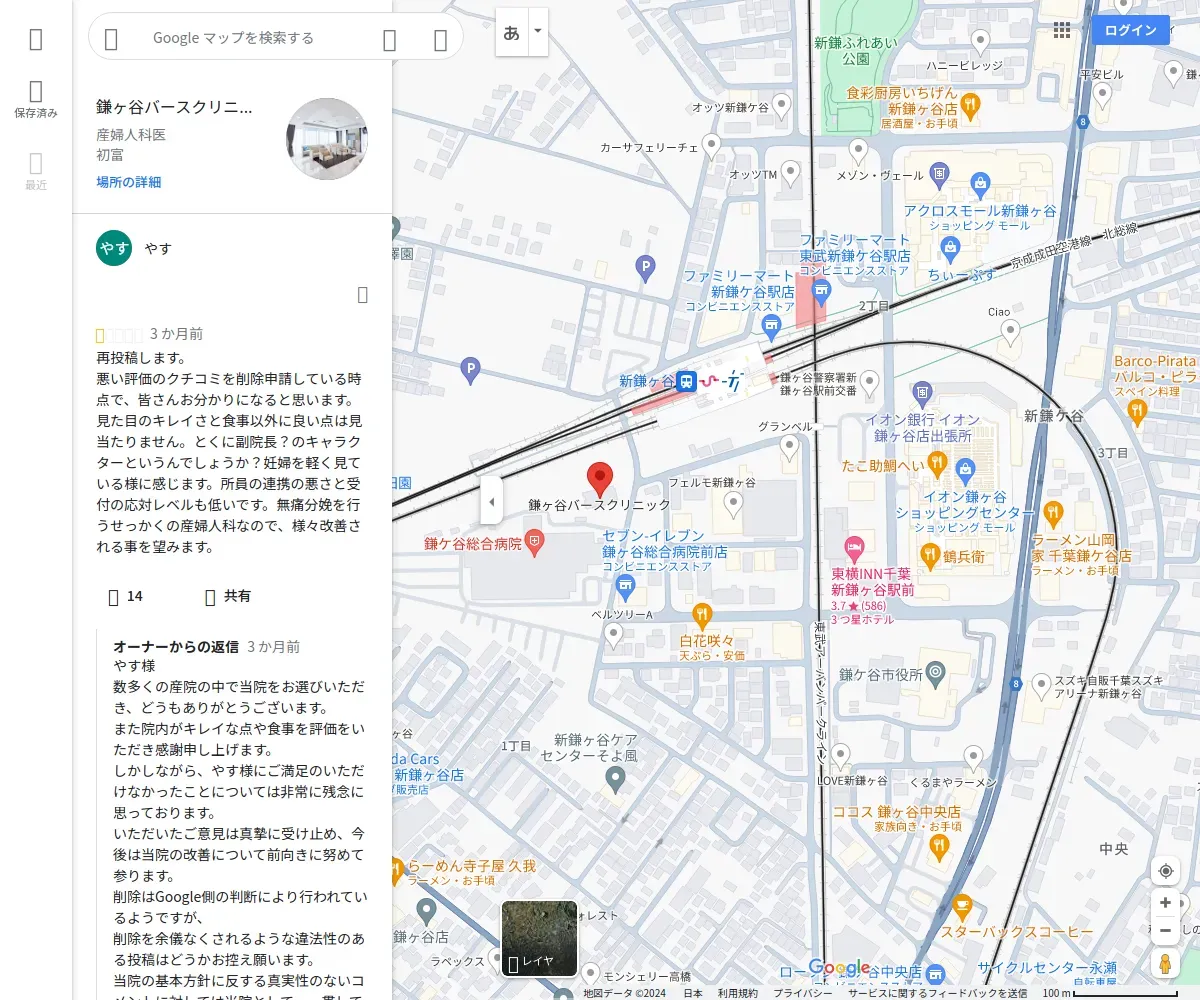The width and height of the screenshot is (1200, 1000).
Task: Toggle the 100 m map scale bar
Action: pos(1110,993)
